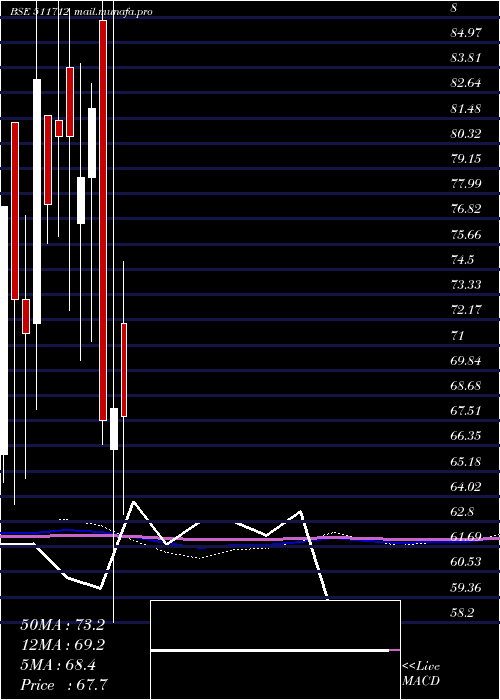Image resolution: width=500 pixels, height=700 pixels.
Task: Click the 76.82 price axis label
Action: click(x=466, y=209)
